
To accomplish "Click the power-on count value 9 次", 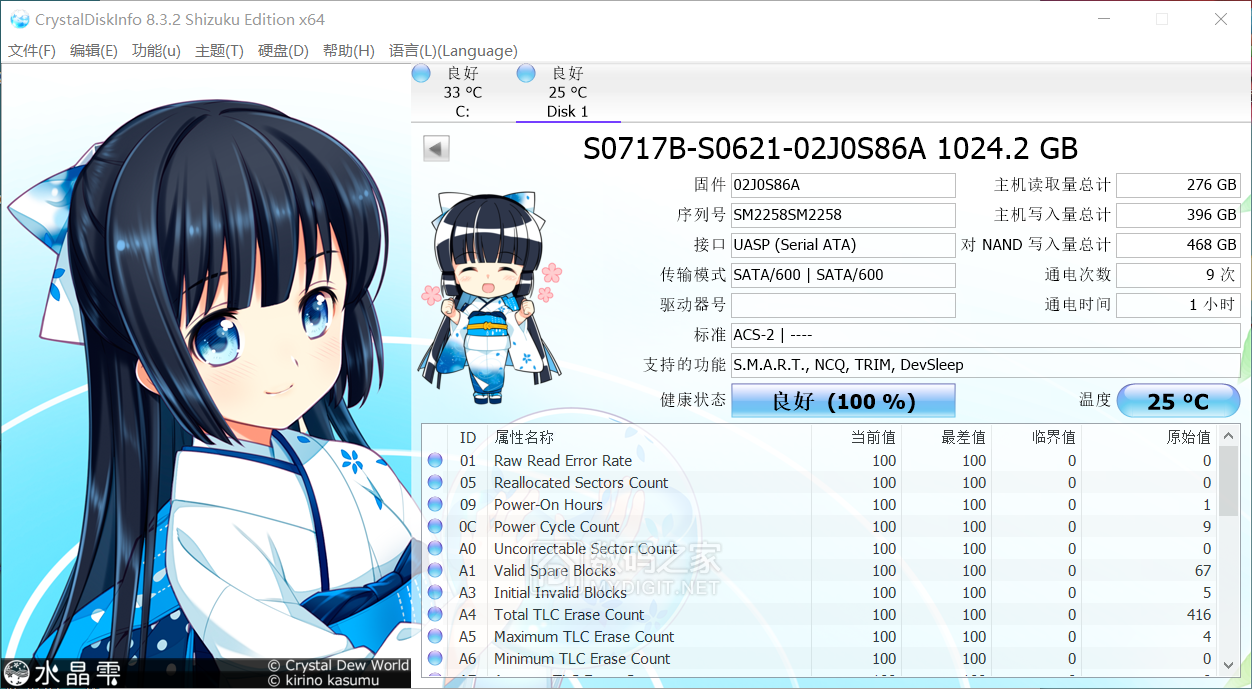I will click(x=1178, y=275).
